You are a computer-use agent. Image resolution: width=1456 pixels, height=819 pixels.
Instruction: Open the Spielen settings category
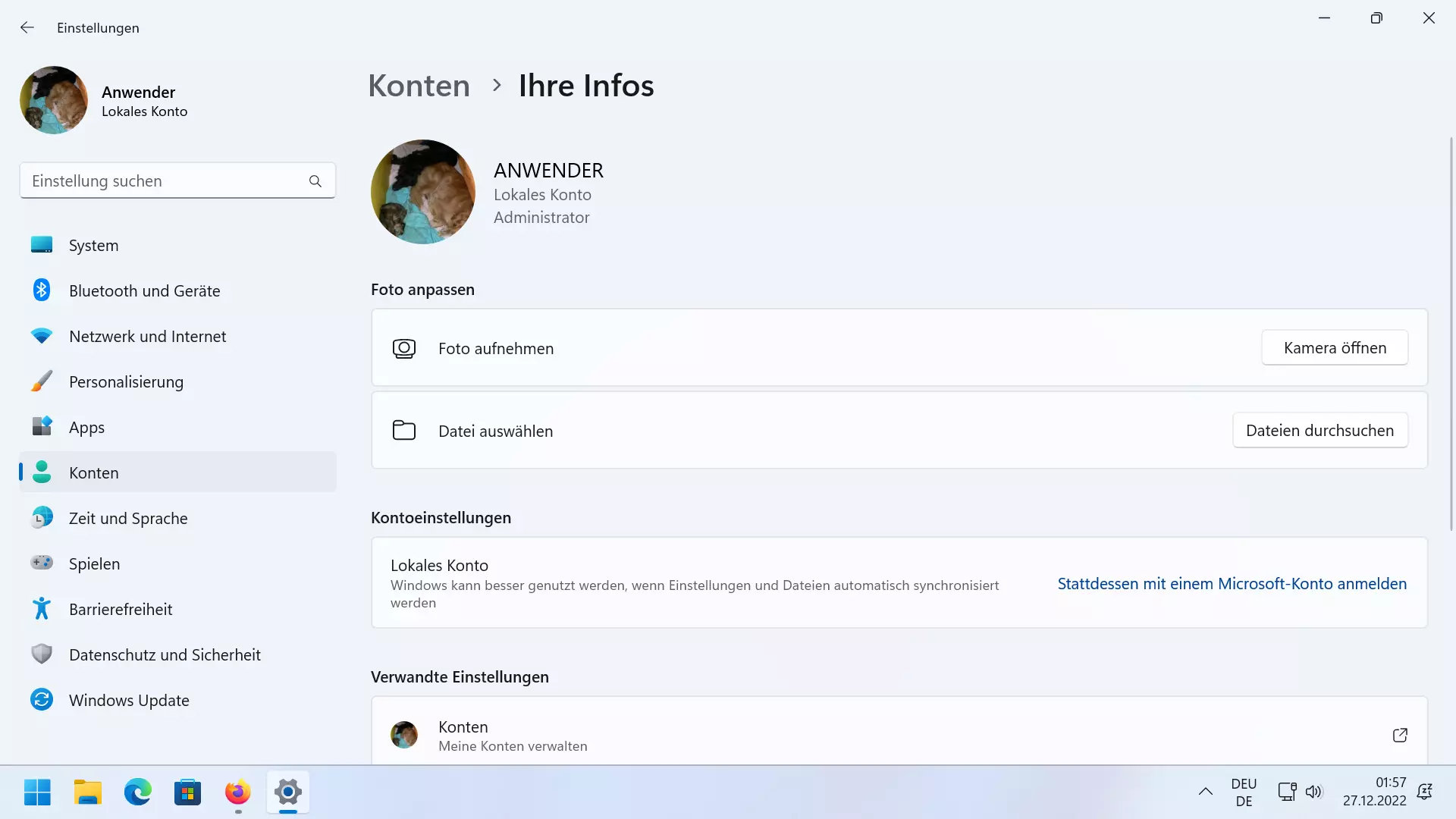coord(177,563)
